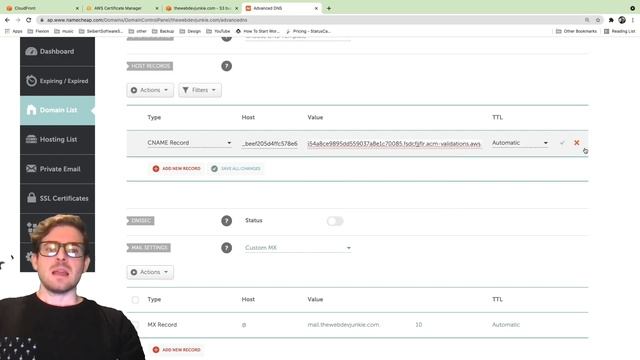Open Expiring / Expired in sidebar

(57, 81)
